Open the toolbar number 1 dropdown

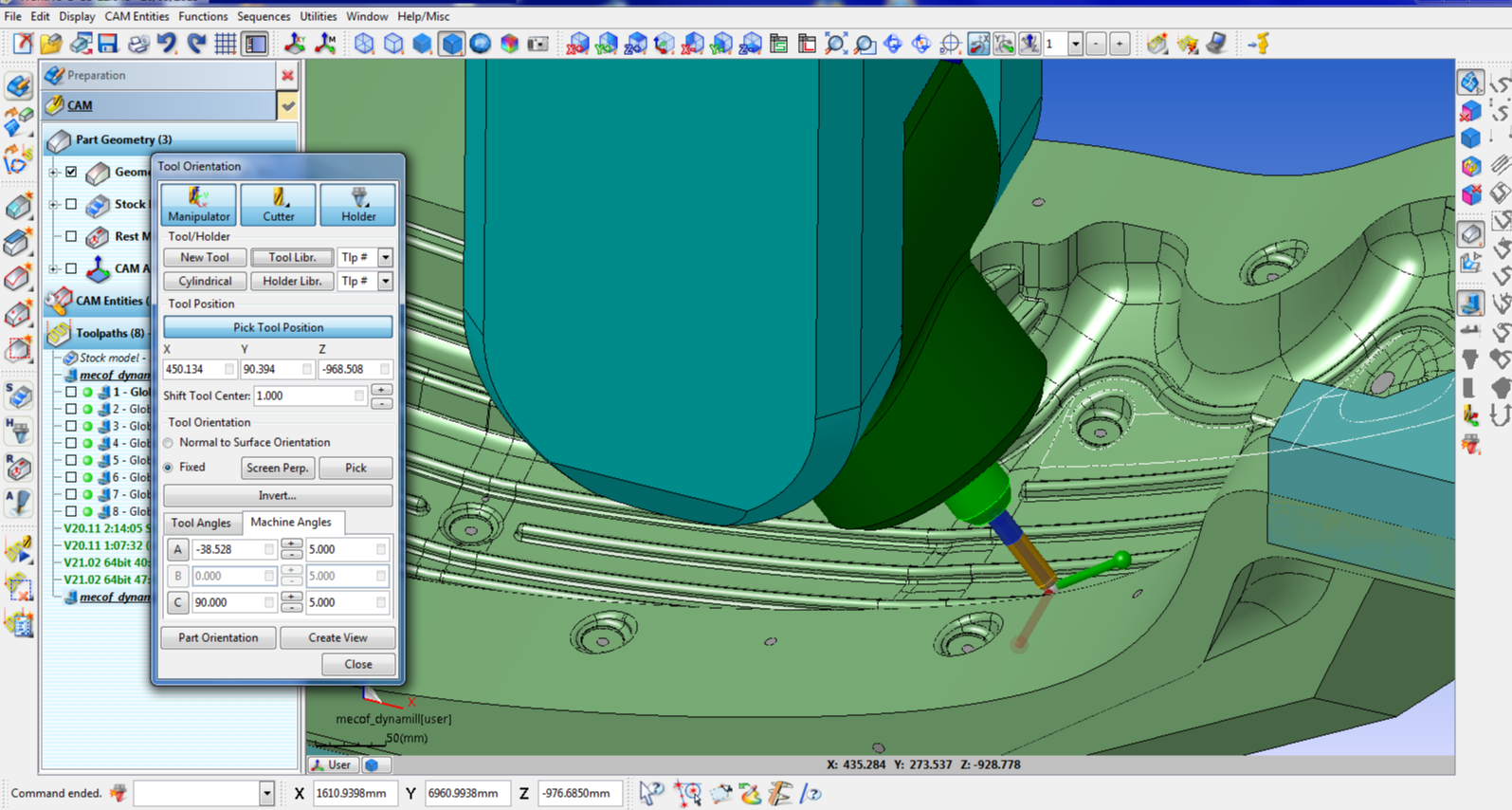tap(1075, 44)
